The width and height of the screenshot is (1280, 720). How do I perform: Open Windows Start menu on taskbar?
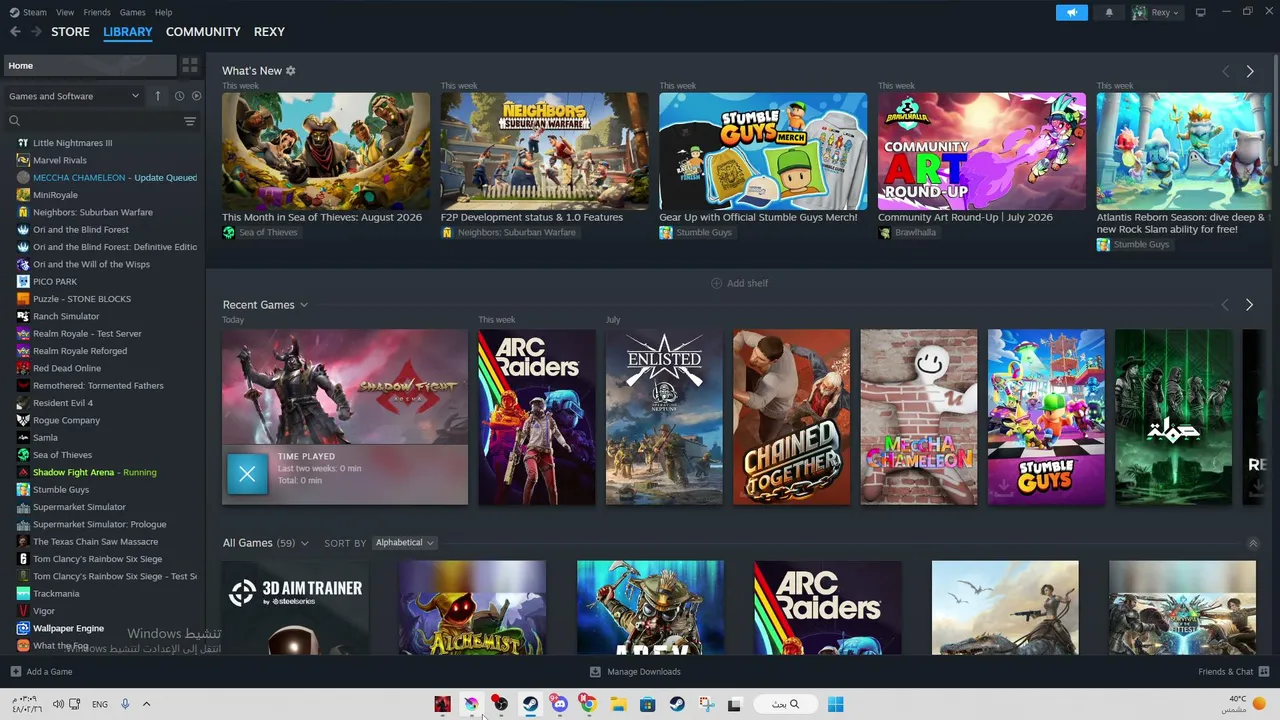point(836,704)
